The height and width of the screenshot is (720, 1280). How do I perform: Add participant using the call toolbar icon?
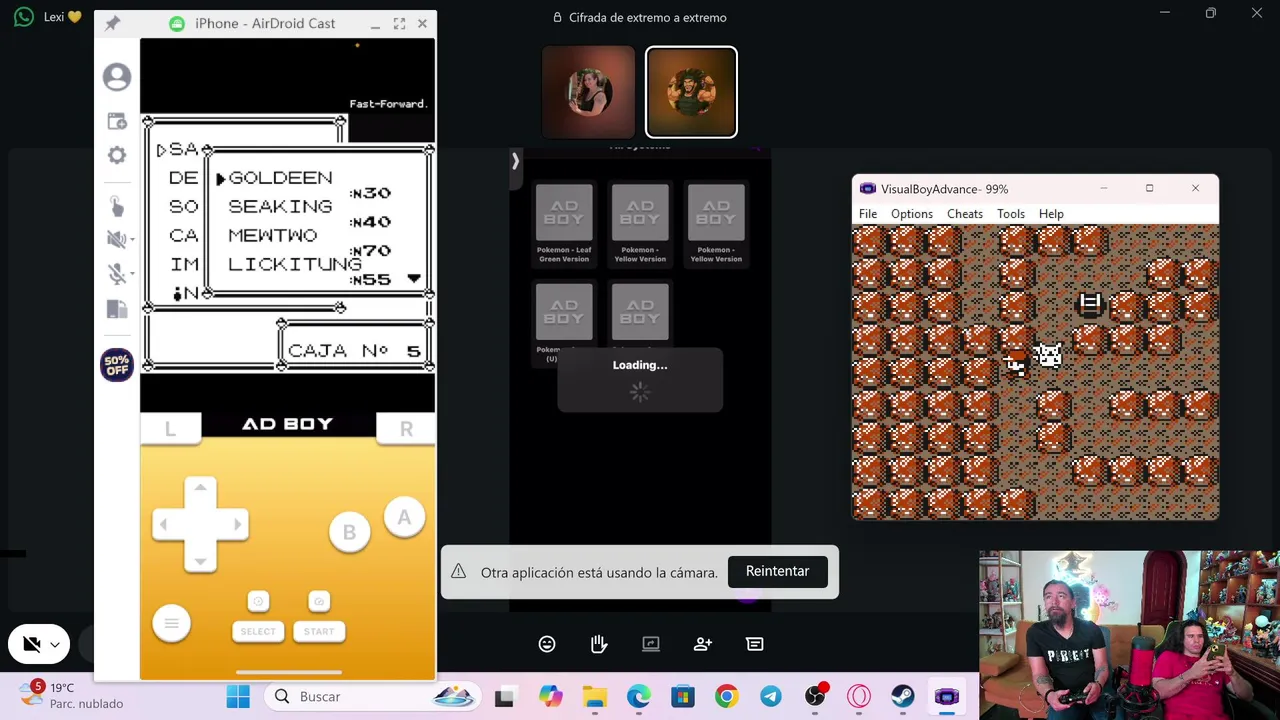[x=703, y=644]
